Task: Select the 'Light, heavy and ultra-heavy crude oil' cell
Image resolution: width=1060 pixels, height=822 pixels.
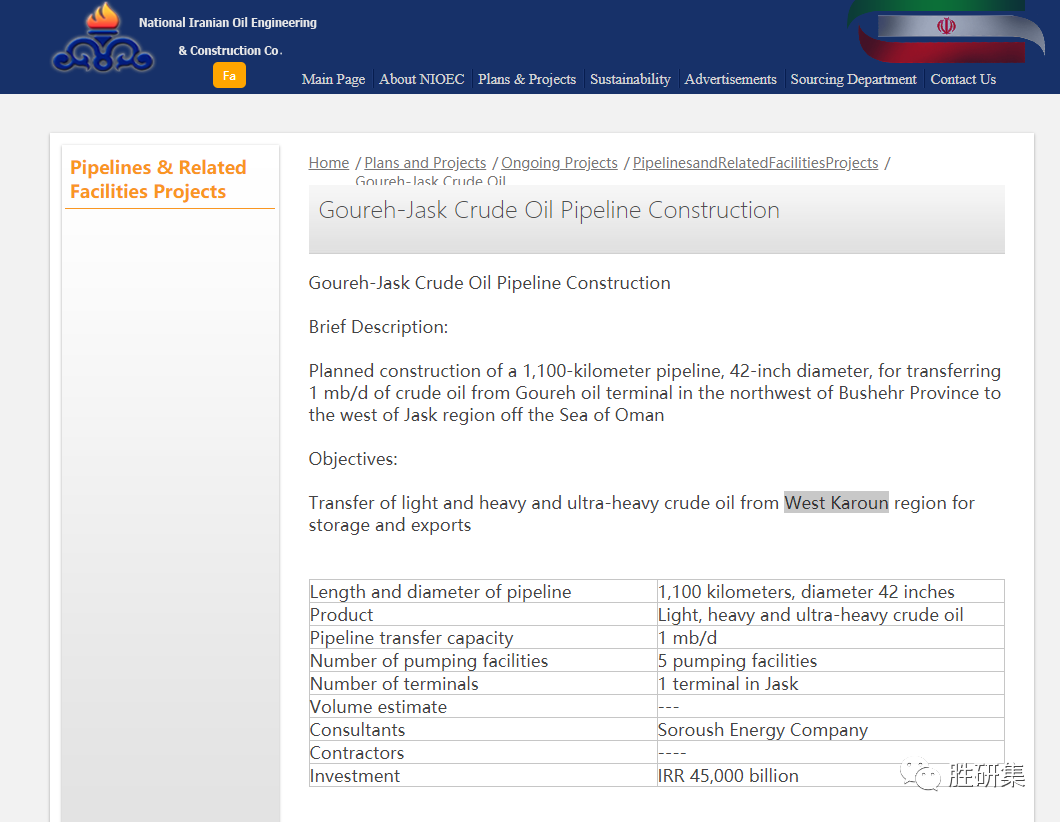Action: 830,614
